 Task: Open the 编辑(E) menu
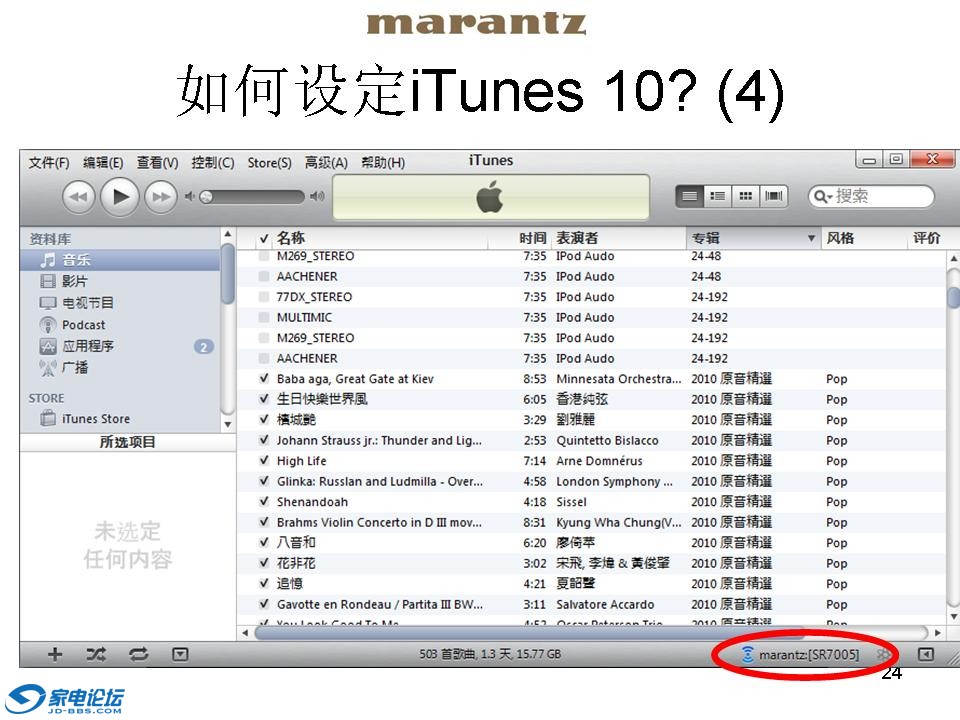(x=103, y=163)
